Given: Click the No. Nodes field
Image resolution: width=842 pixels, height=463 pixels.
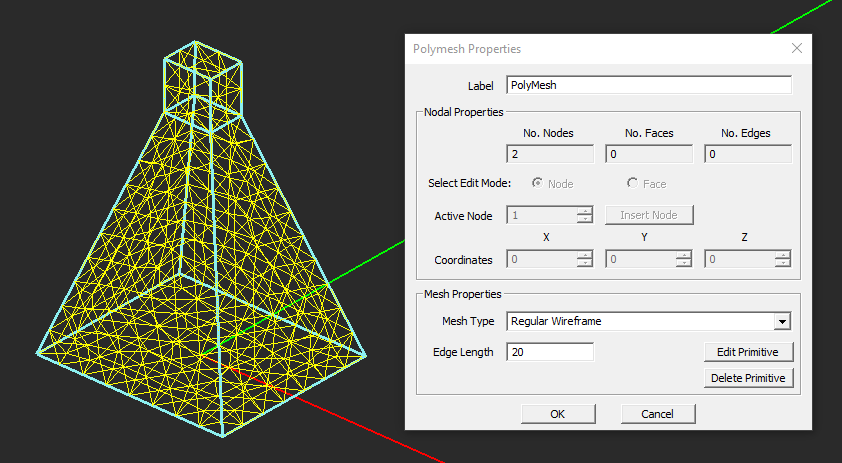Looking at the screenshot, I should pos(550,154).
